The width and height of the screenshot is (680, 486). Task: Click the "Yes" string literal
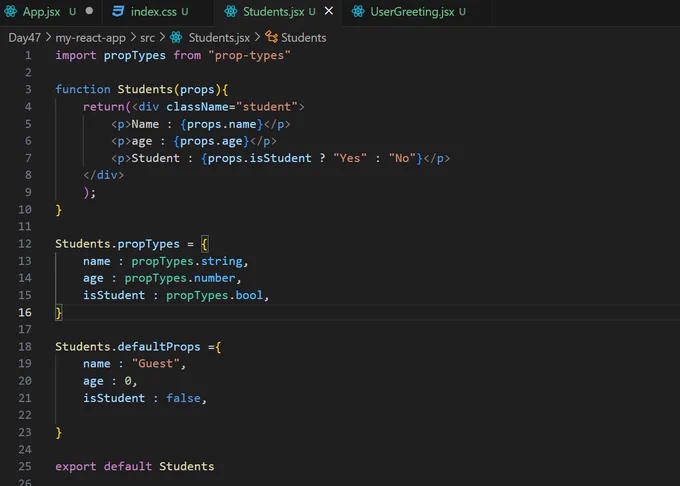click(350, 158)
